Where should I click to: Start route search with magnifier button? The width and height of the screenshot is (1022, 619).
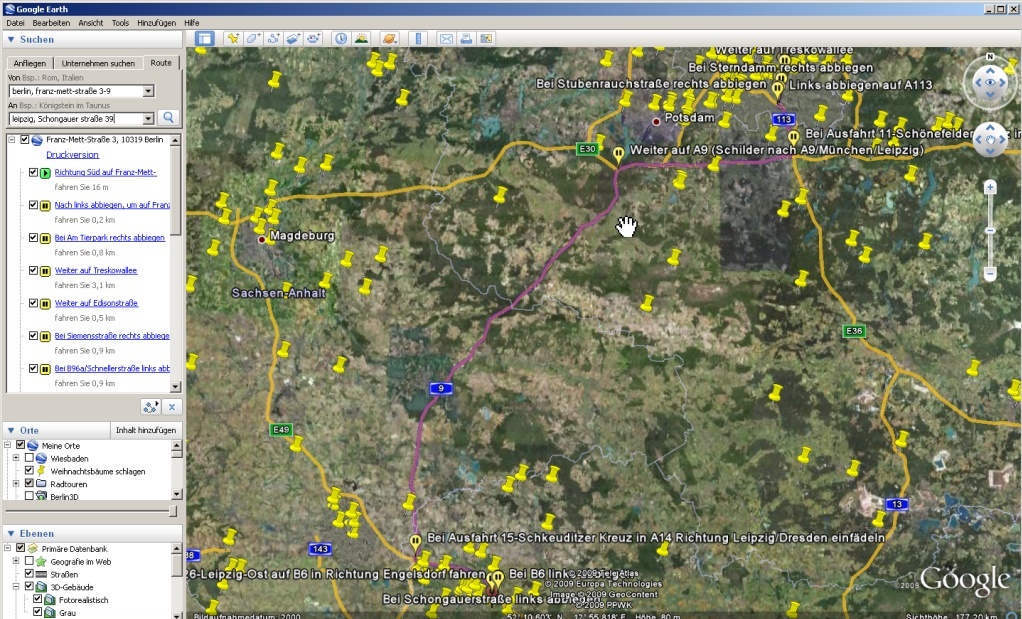(168, 118)
